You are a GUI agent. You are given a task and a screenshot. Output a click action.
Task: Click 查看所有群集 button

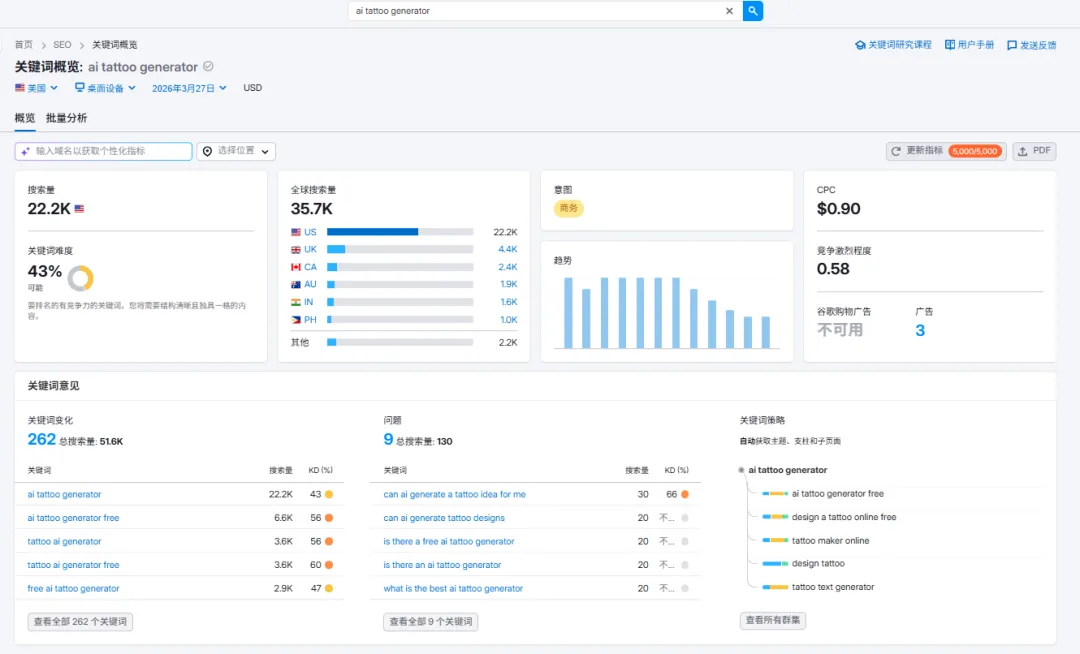773,620
